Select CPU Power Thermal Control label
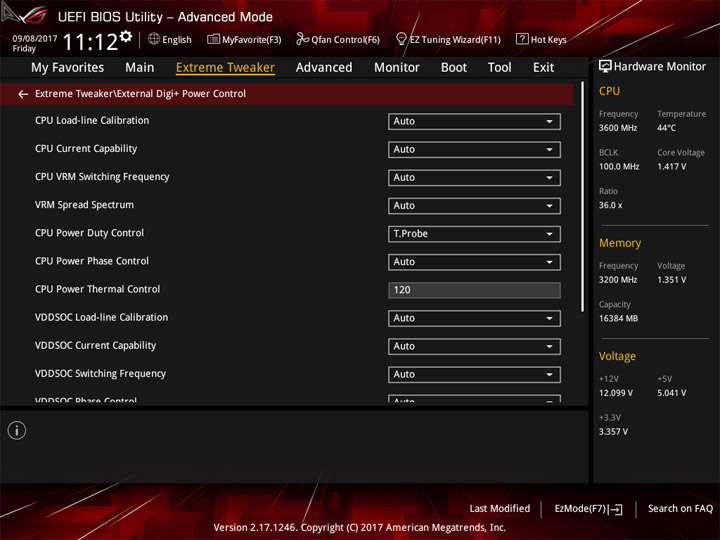 click(97, 289)
